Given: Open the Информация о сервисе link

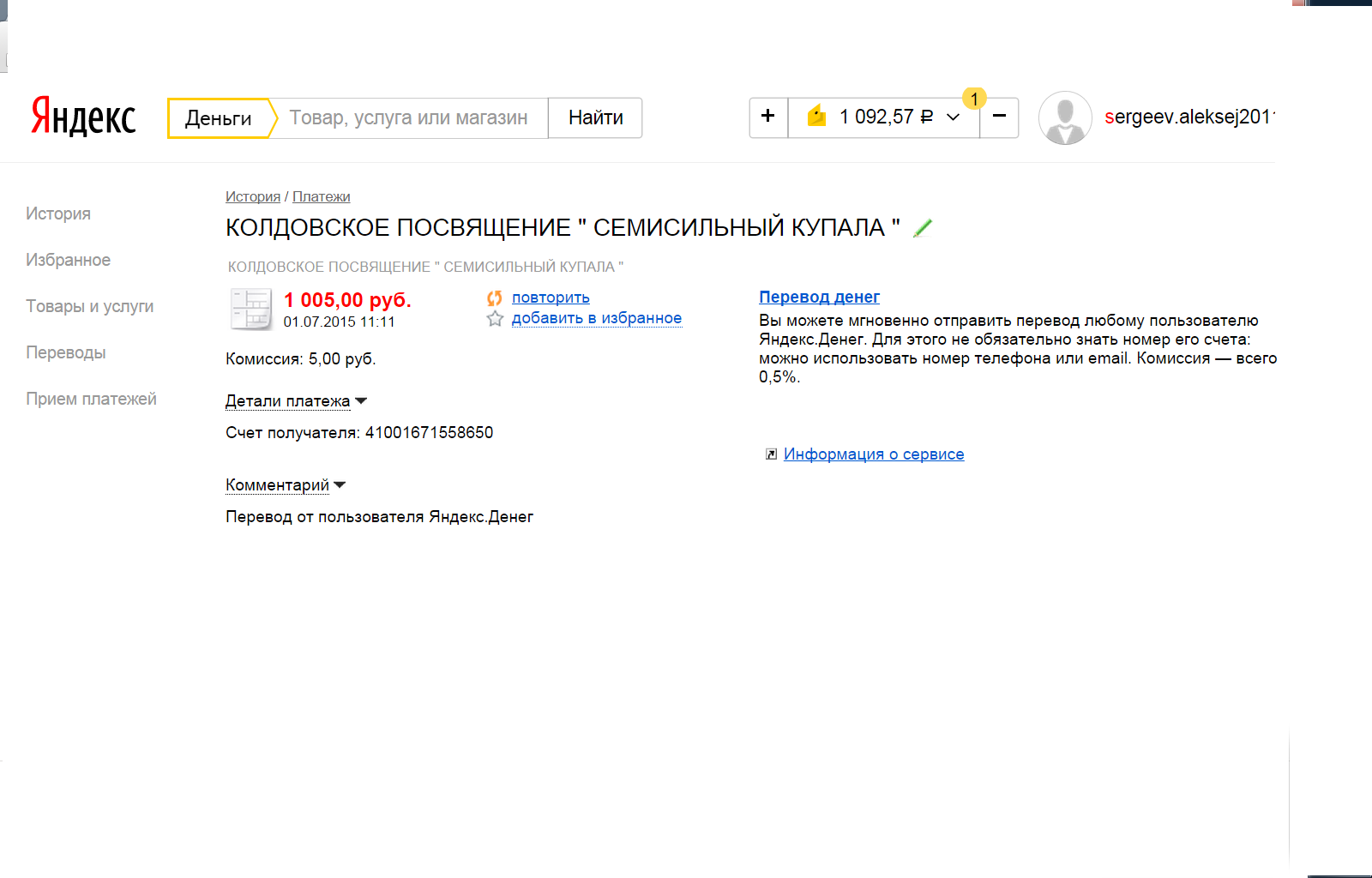Looking at the screenshot, I should (874, 454).
